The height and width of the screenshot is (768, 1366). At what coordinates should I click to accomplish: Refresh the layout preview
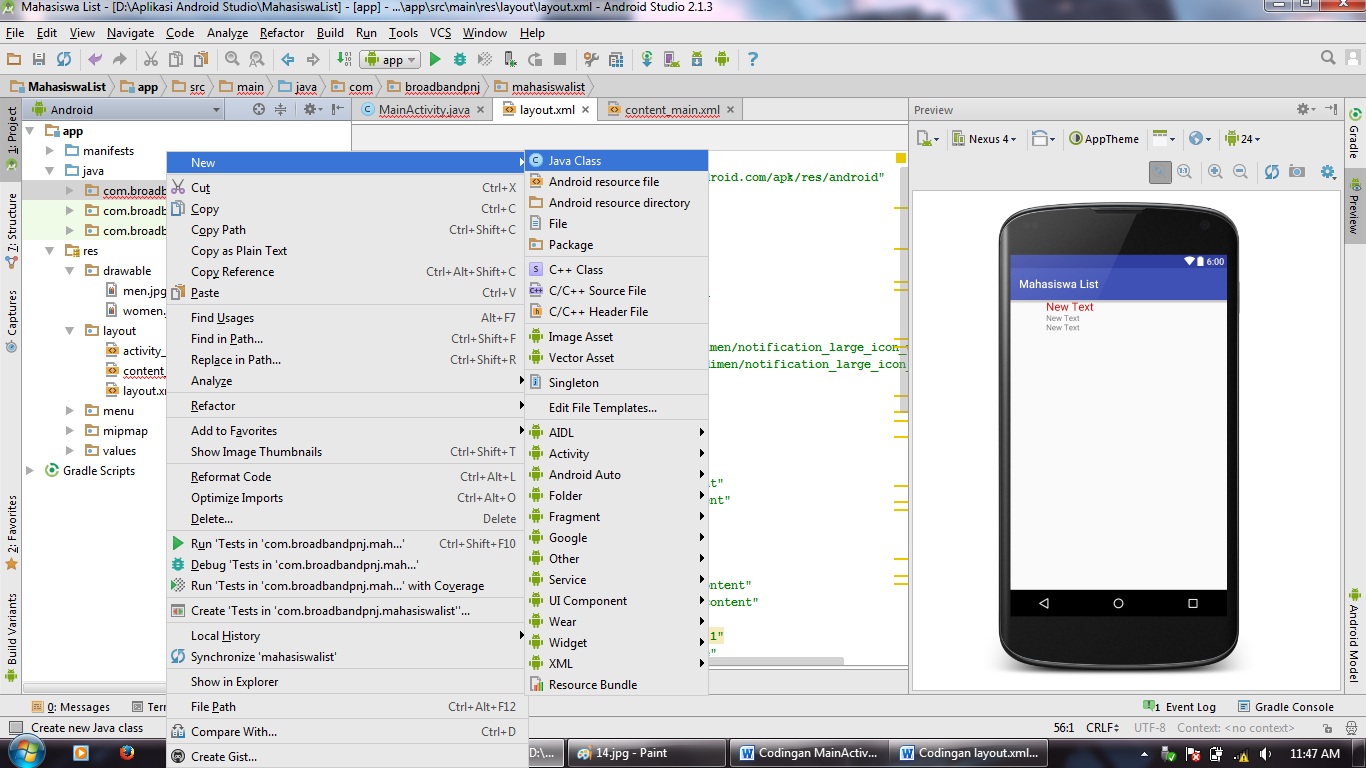click(1271, 171)
